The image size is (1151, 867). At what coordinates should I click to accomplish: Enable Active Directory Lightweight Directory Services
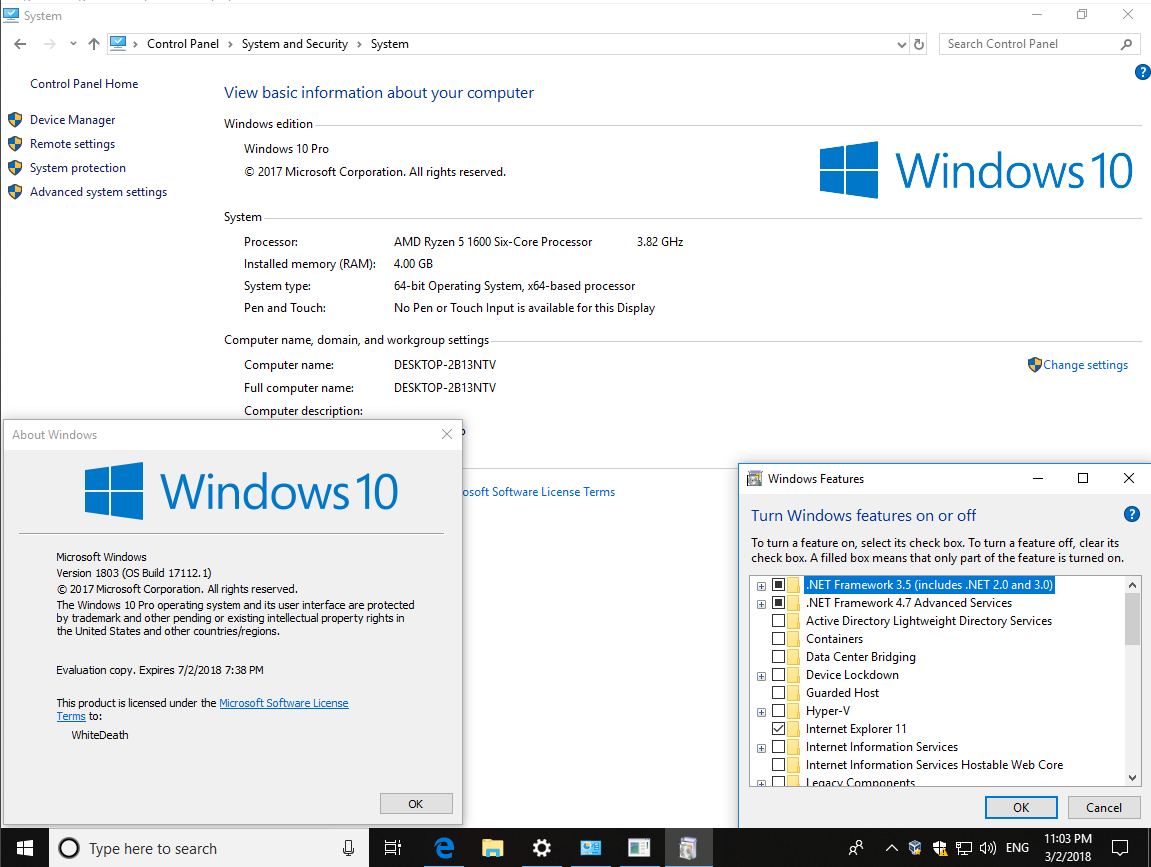tap(778, 621)
